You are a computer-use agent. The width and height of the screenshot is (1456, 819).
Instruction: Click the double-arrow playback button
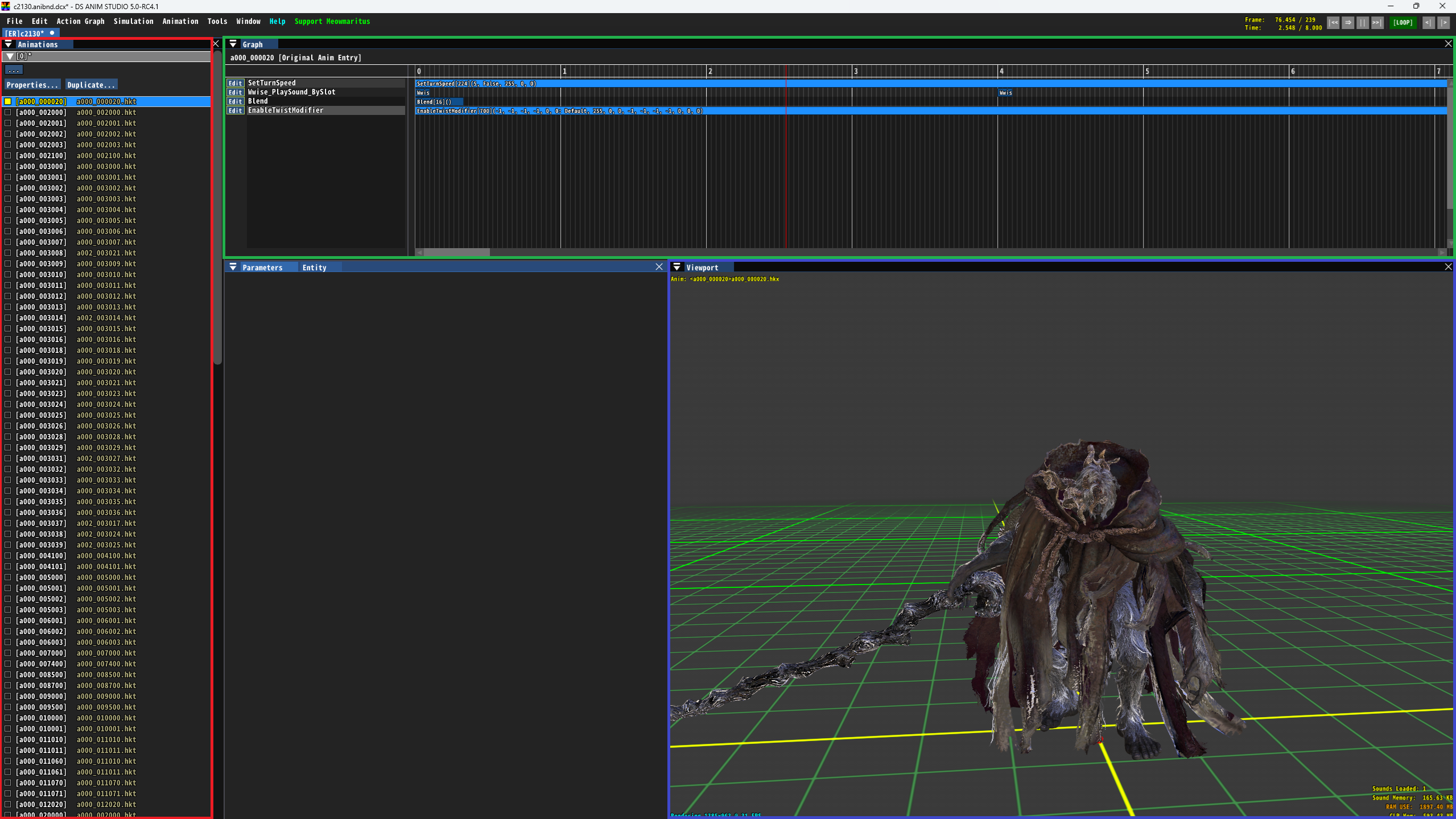(1348, 23)
